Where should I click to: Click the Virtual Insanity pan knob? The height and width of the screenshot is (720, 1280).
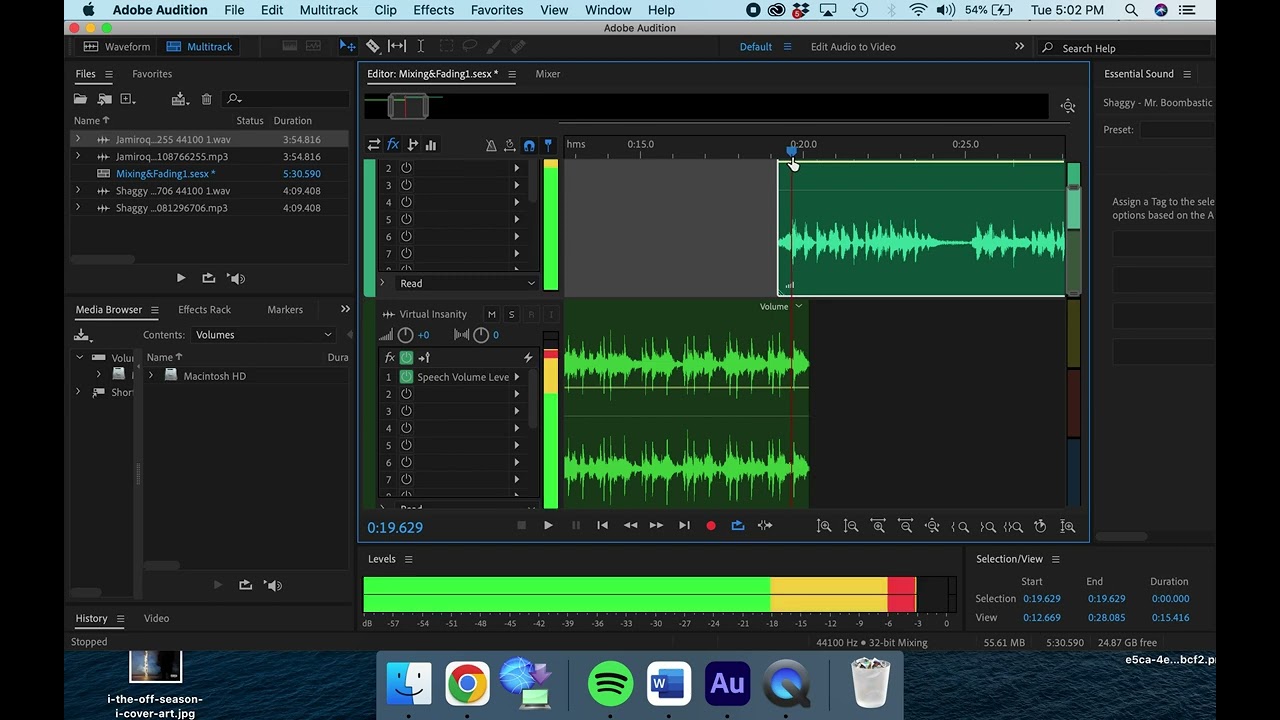coord(481,335)
